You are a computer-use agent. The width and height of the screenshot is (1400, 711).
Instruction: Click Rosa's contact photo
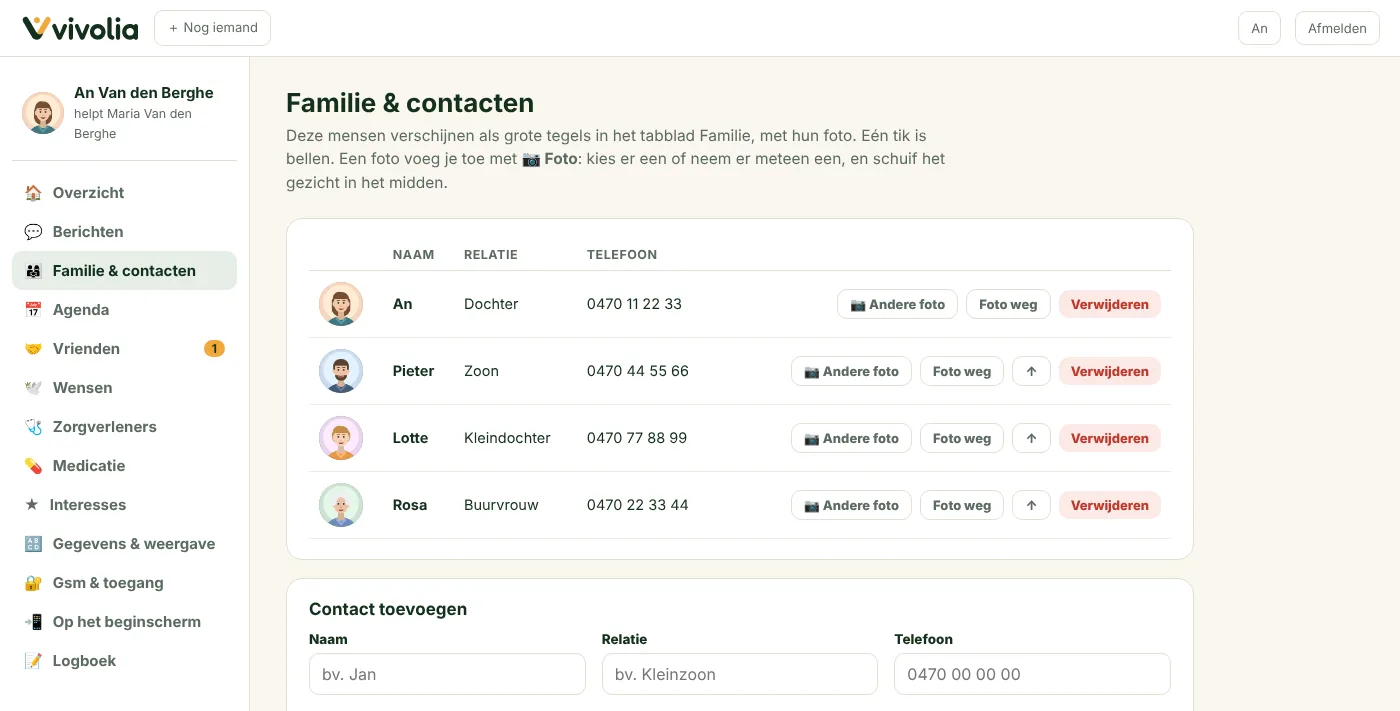pyautogui.click(x=340, y=505)
